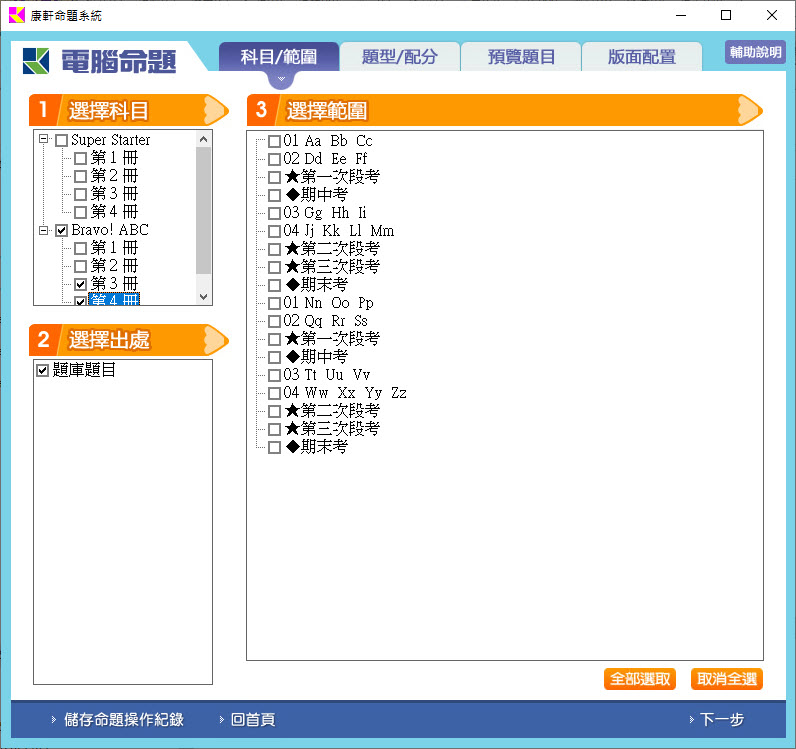Collapse the Super Starter tree node
Viewport: 796px width, 749px height.
[x=44, y=140]
